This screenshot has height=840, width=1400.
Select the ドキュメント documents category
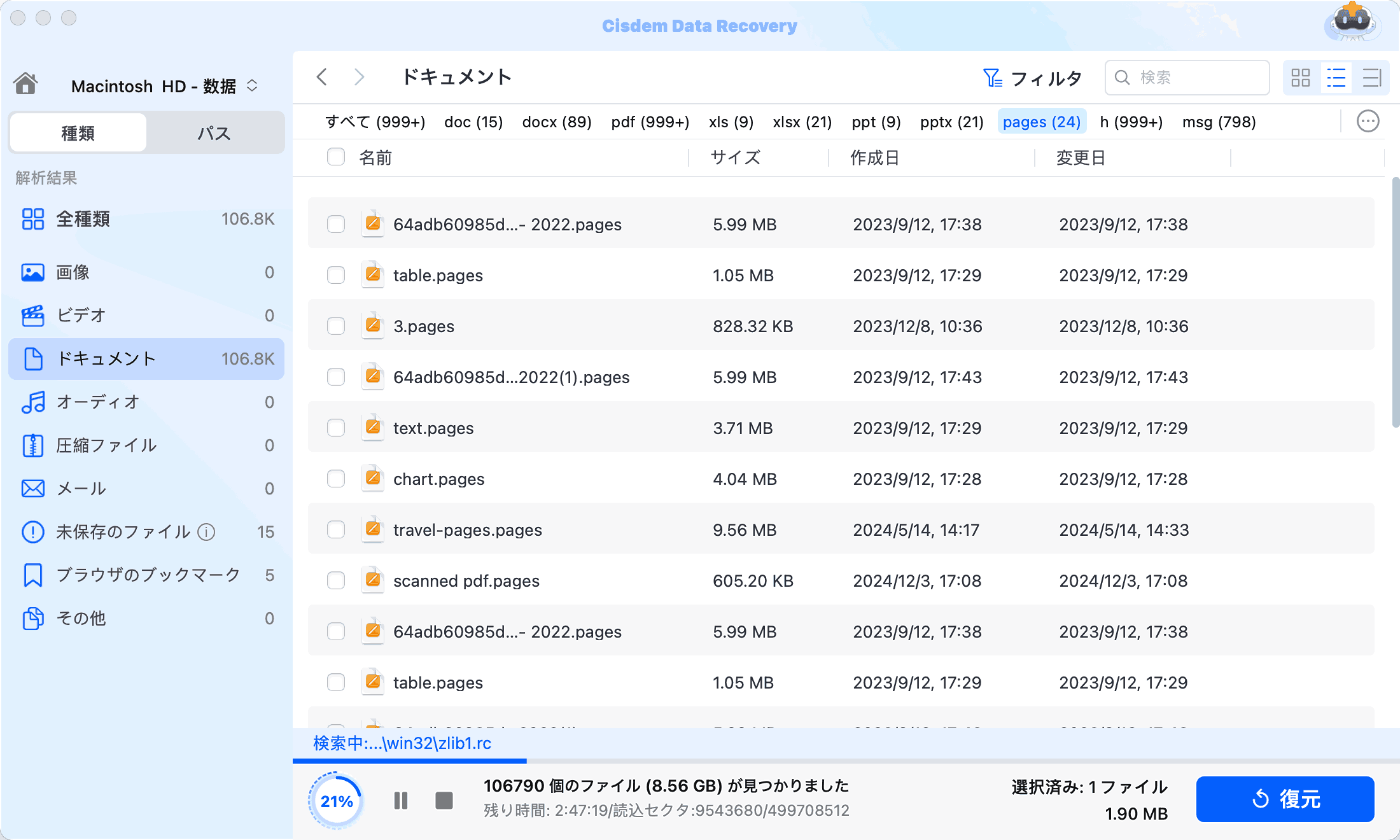(146, 359)
